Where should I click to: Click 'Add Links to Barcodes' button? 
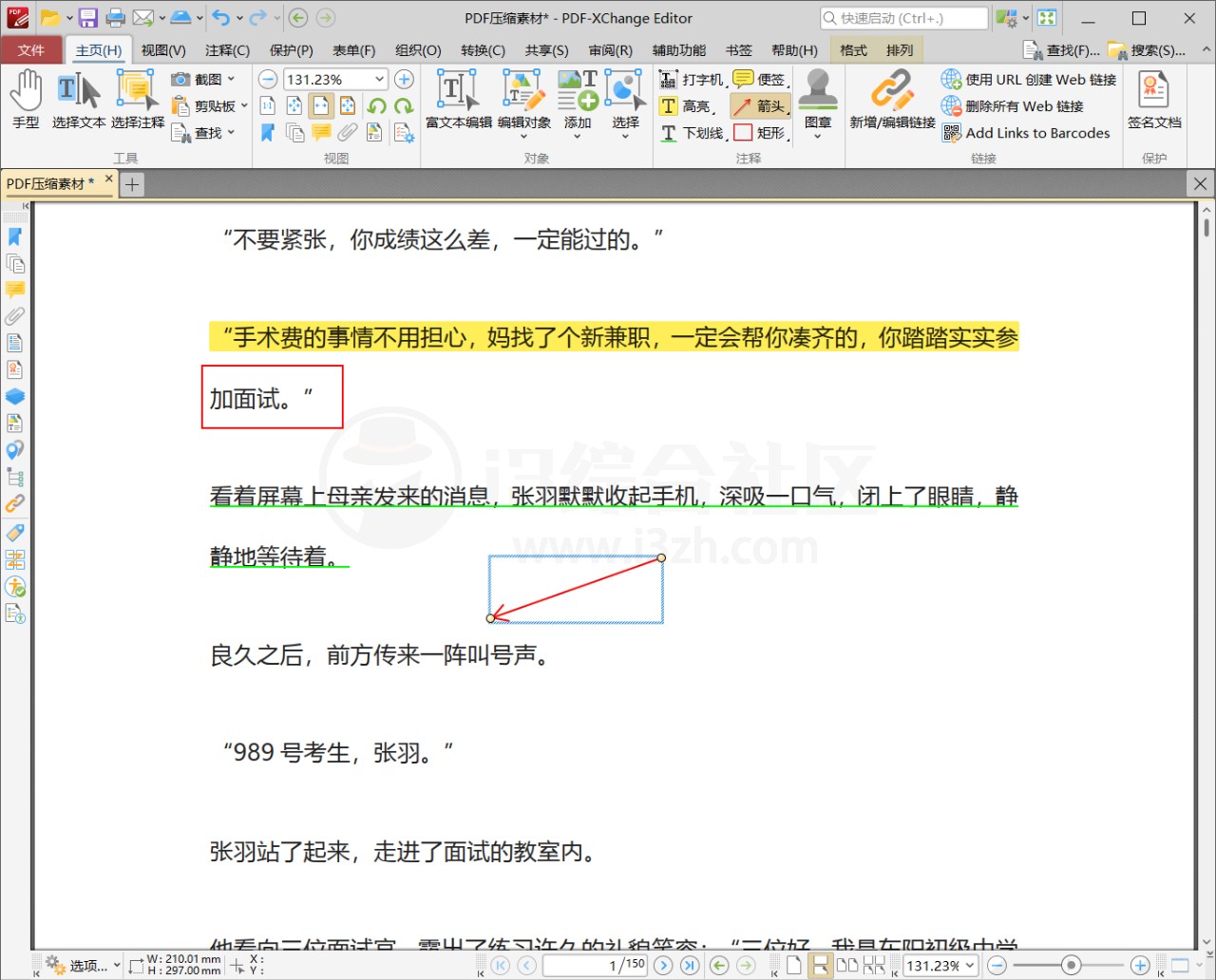(1026, 133)
